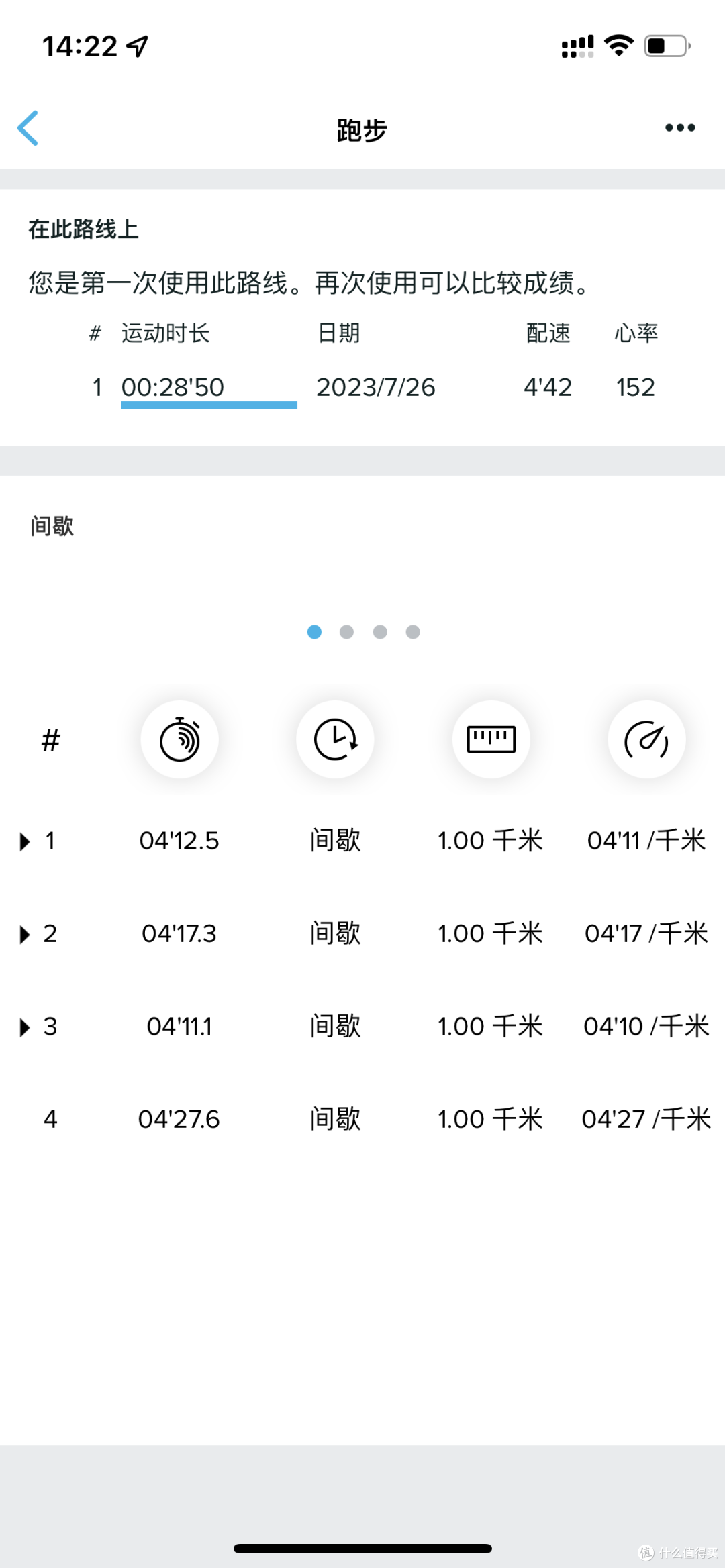Viewport: 725px width, 1568px height.
Task: Go back using the blue chevron
Action: [x=28, y=128]
